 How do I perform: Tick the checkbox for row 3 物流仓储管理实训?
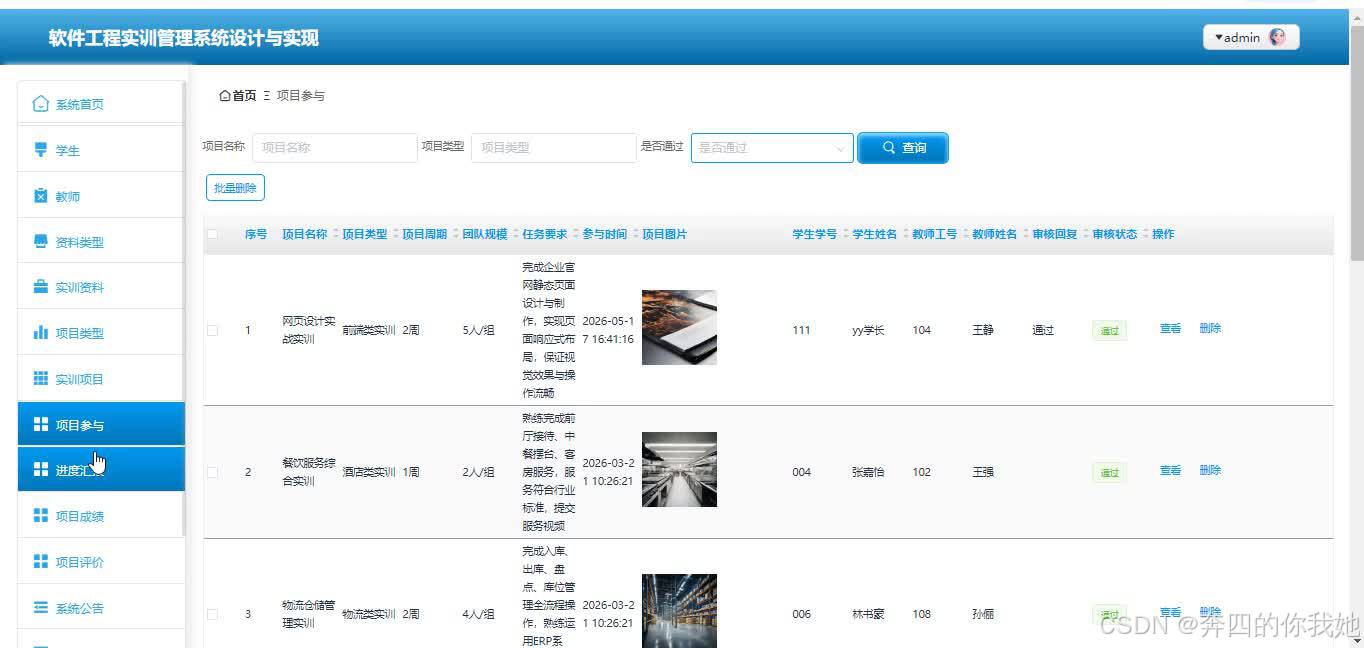click(x=212, y=614)
